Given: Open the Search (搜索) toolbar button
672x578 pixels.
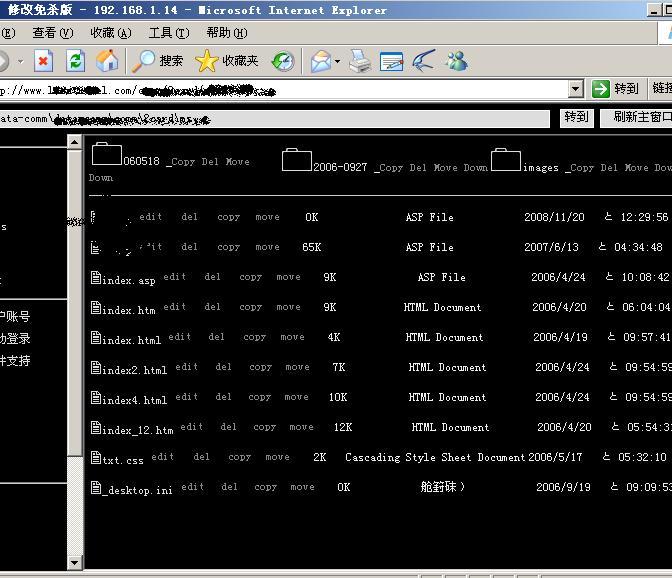Looking at the screenshot, I should click(x=159, y=61).
